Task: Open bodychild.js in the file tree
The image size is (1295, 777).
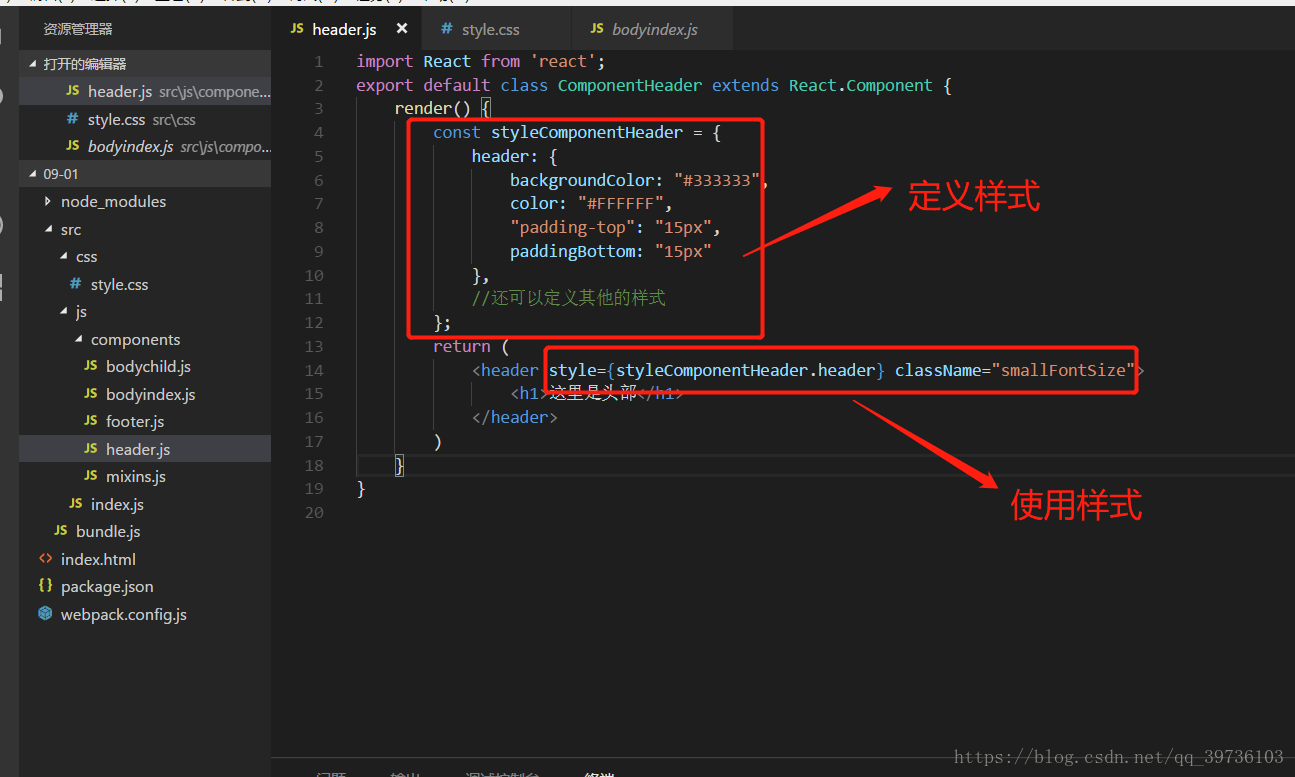Action: coord(148,367)
